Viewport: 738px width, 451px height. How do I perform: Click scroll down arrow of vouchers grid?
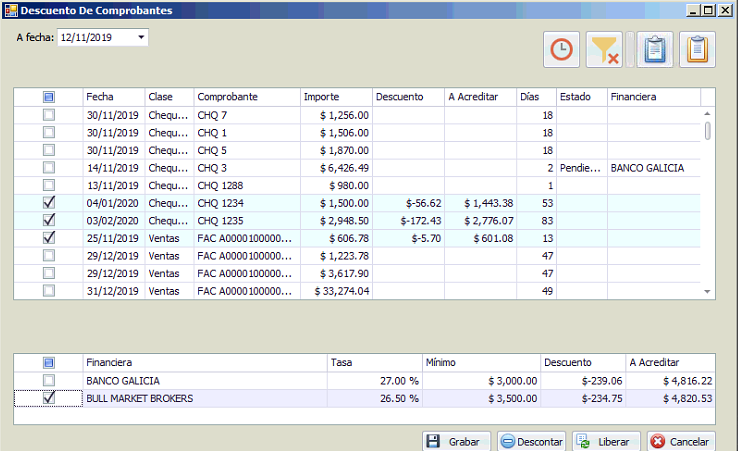707,292
